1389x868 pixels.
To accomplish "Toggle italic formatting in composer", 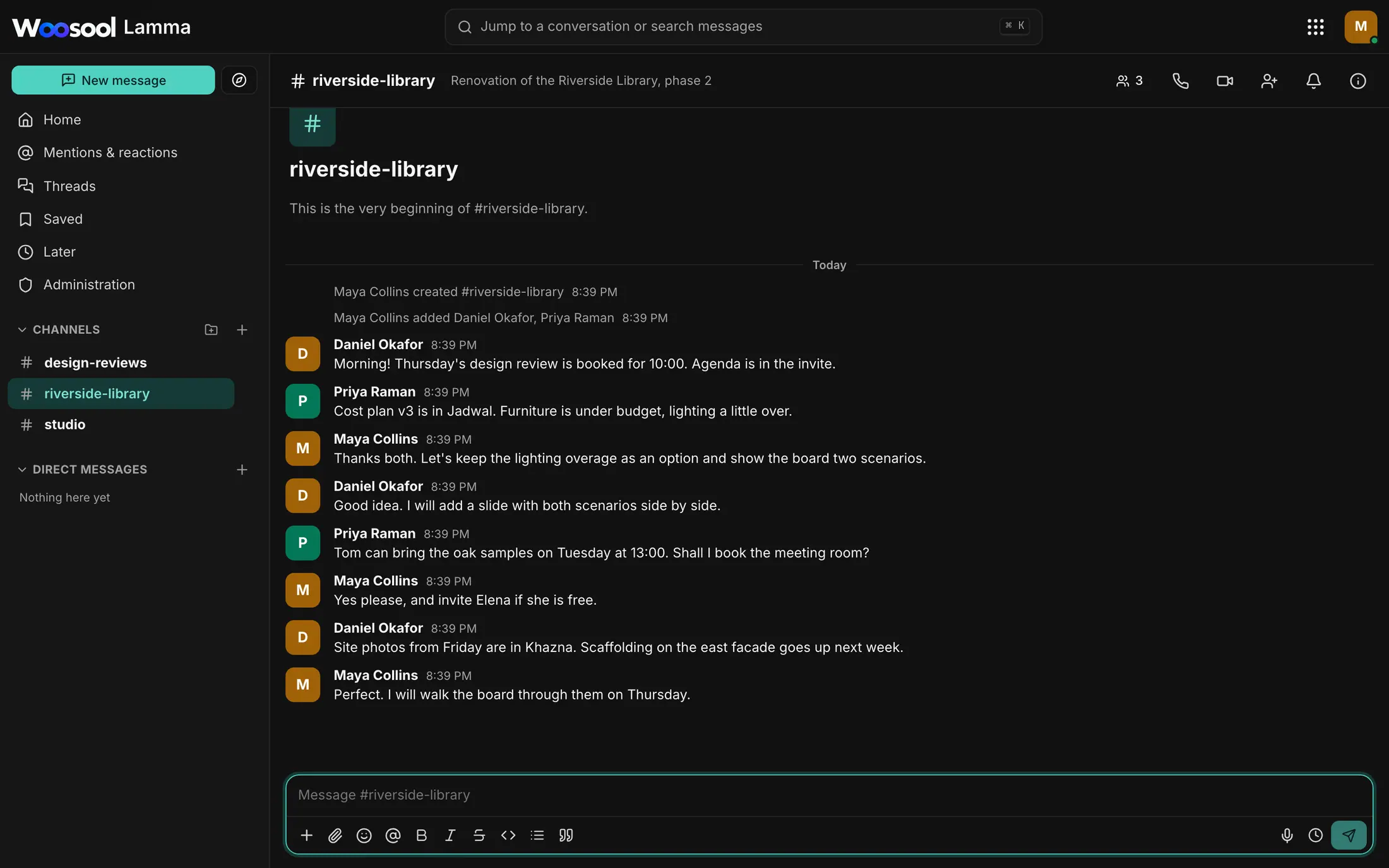I will click(450, 835).
